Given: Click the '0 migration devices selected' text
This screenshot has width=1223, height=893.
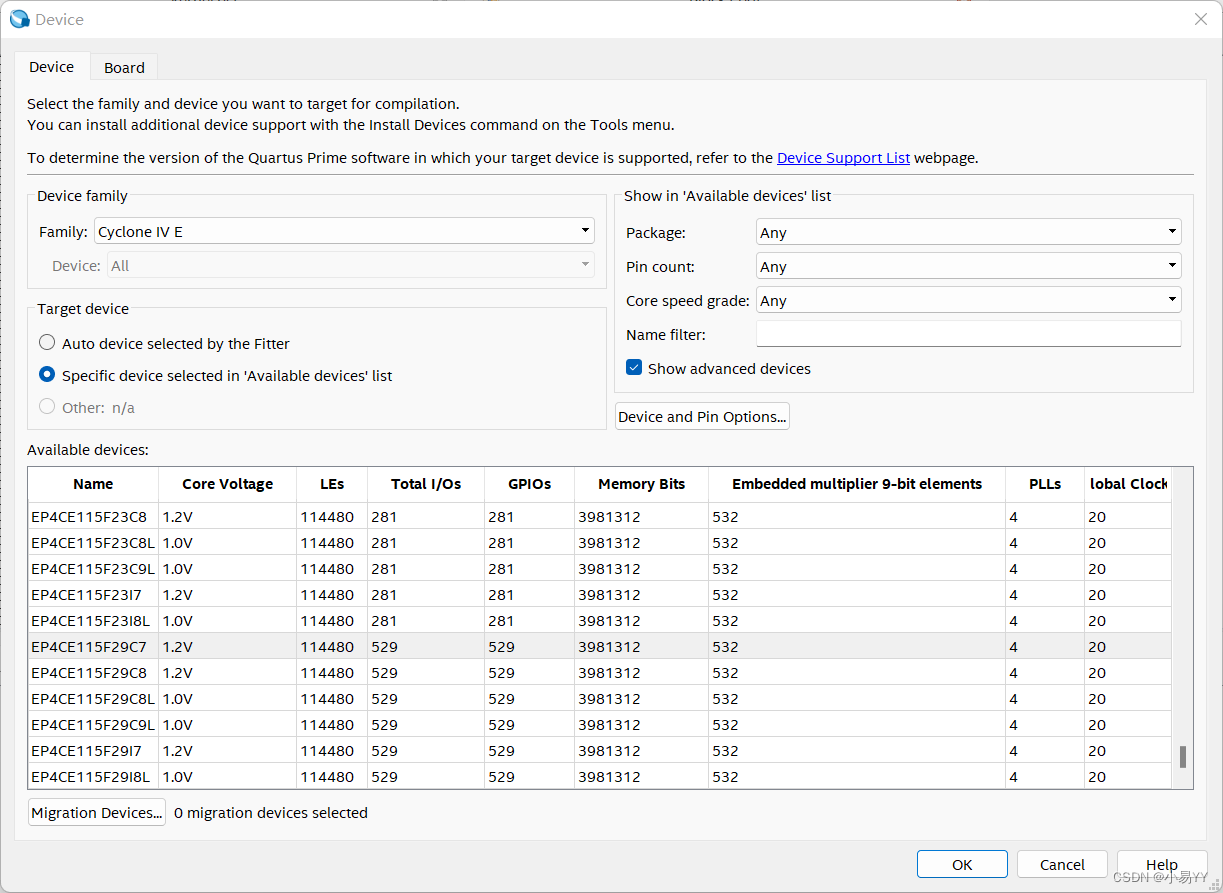Looking at the screenshot, I should pyautogui.click(x=271, y=812).
